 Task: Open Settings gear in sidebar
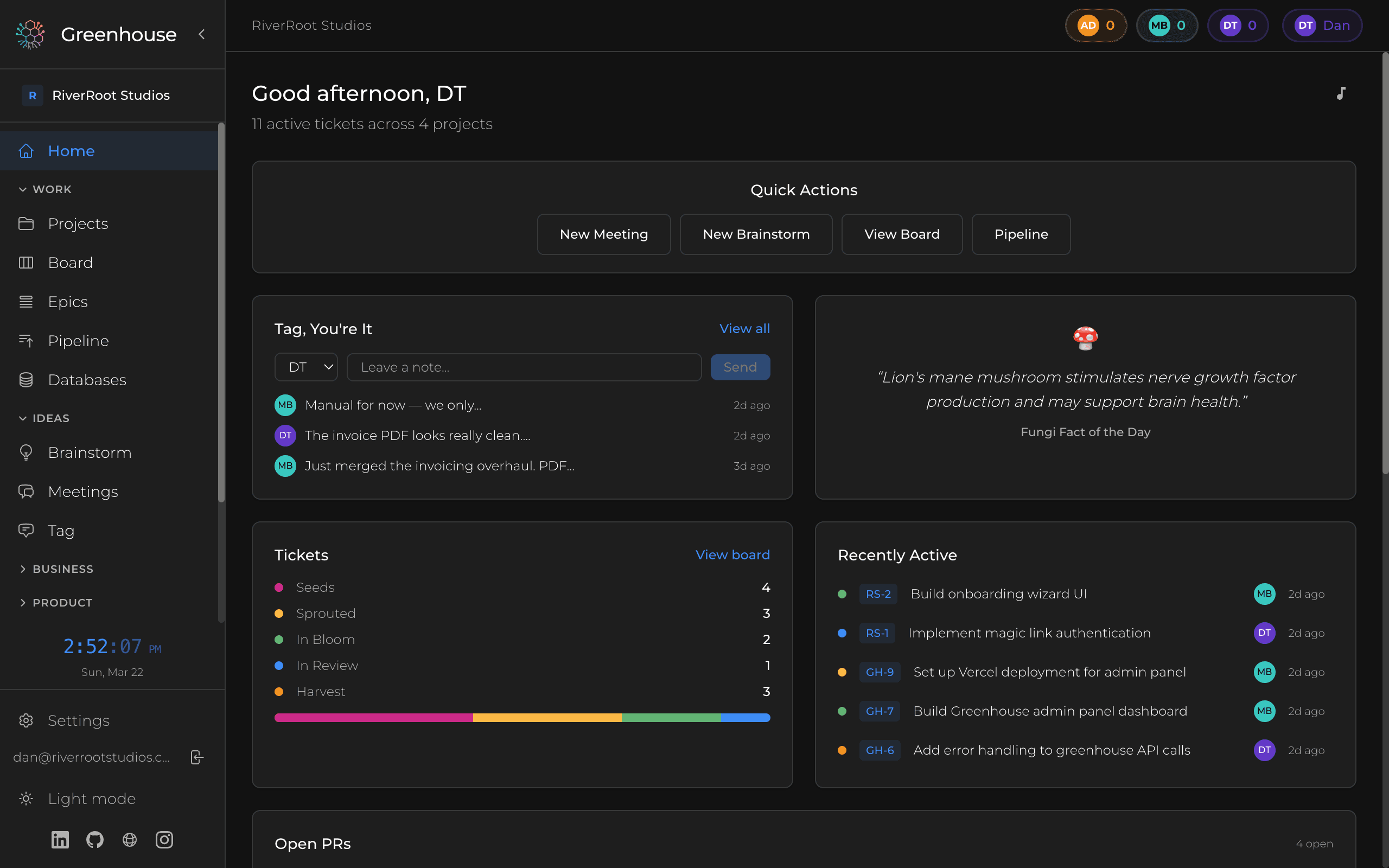(x=27, y=720)
